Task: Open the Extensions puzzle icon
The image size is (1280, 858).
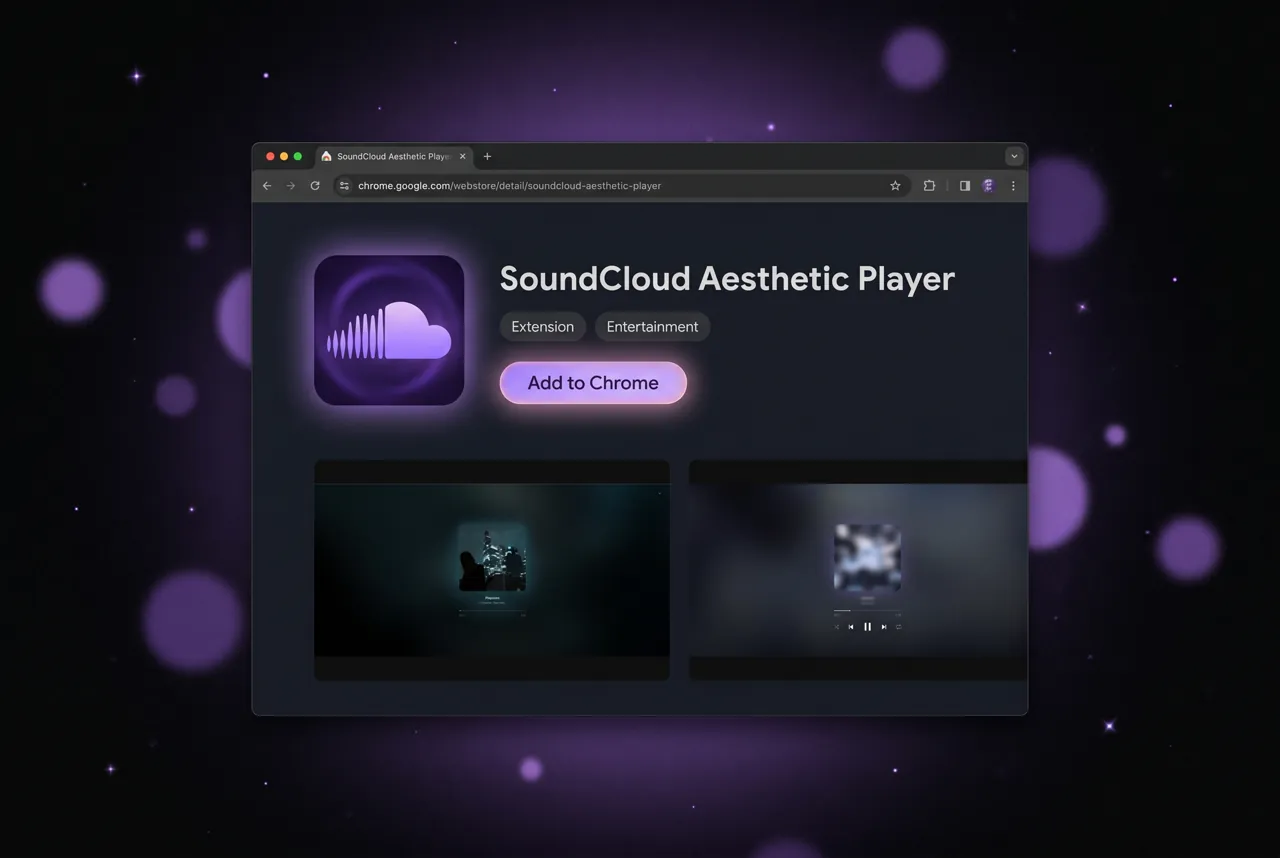Action: [x=929, y=186]
